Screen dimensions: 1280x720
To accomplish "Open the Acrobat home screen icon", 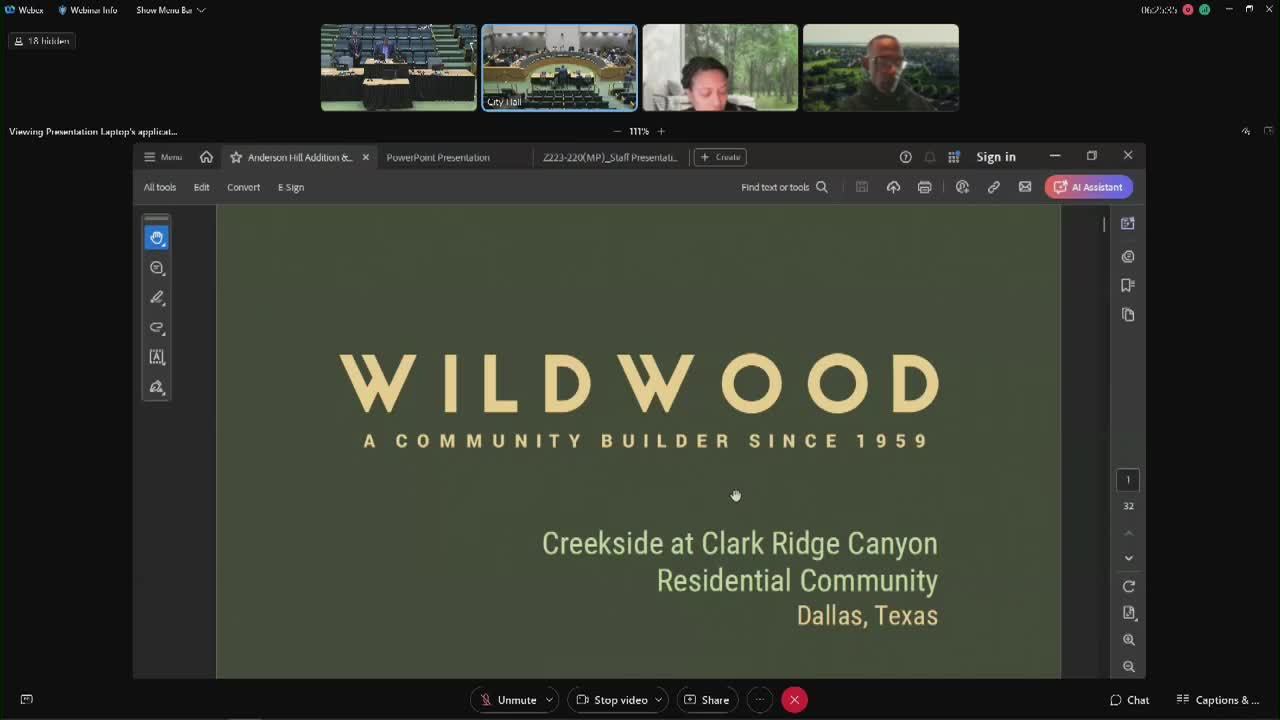I will (206, 157).
